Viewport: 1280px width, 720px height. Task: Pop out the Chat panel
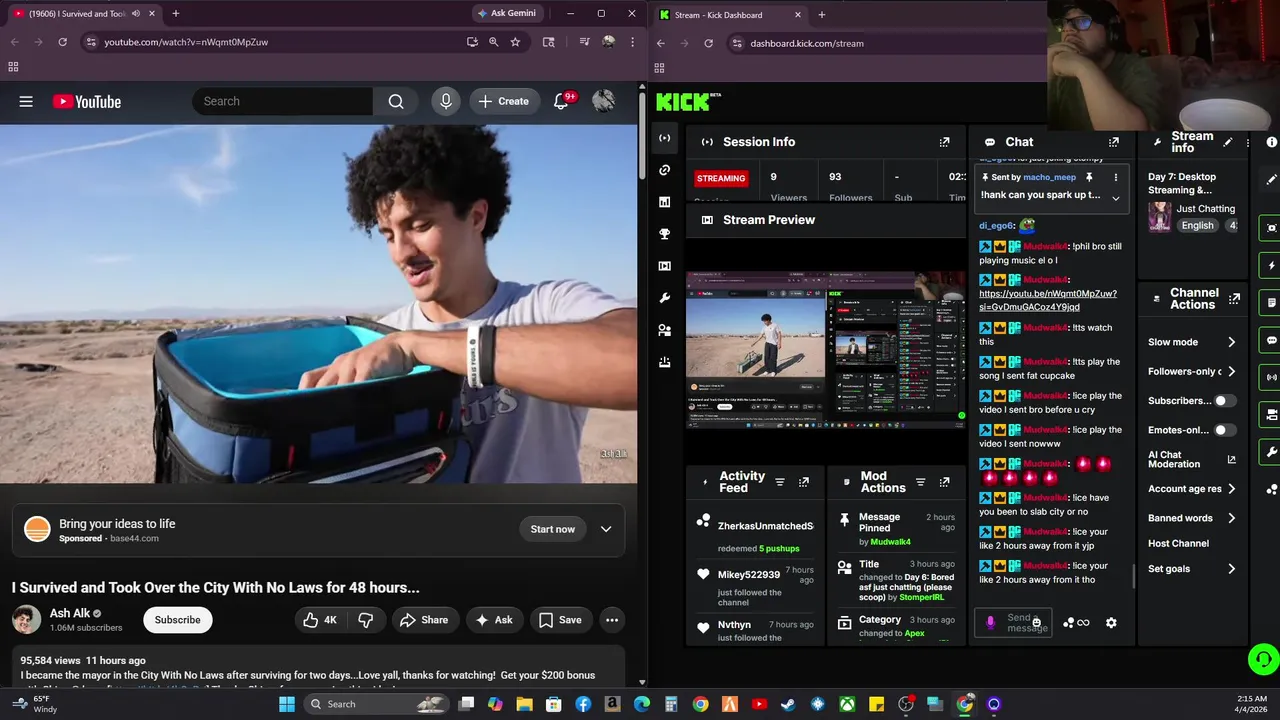1114,142
